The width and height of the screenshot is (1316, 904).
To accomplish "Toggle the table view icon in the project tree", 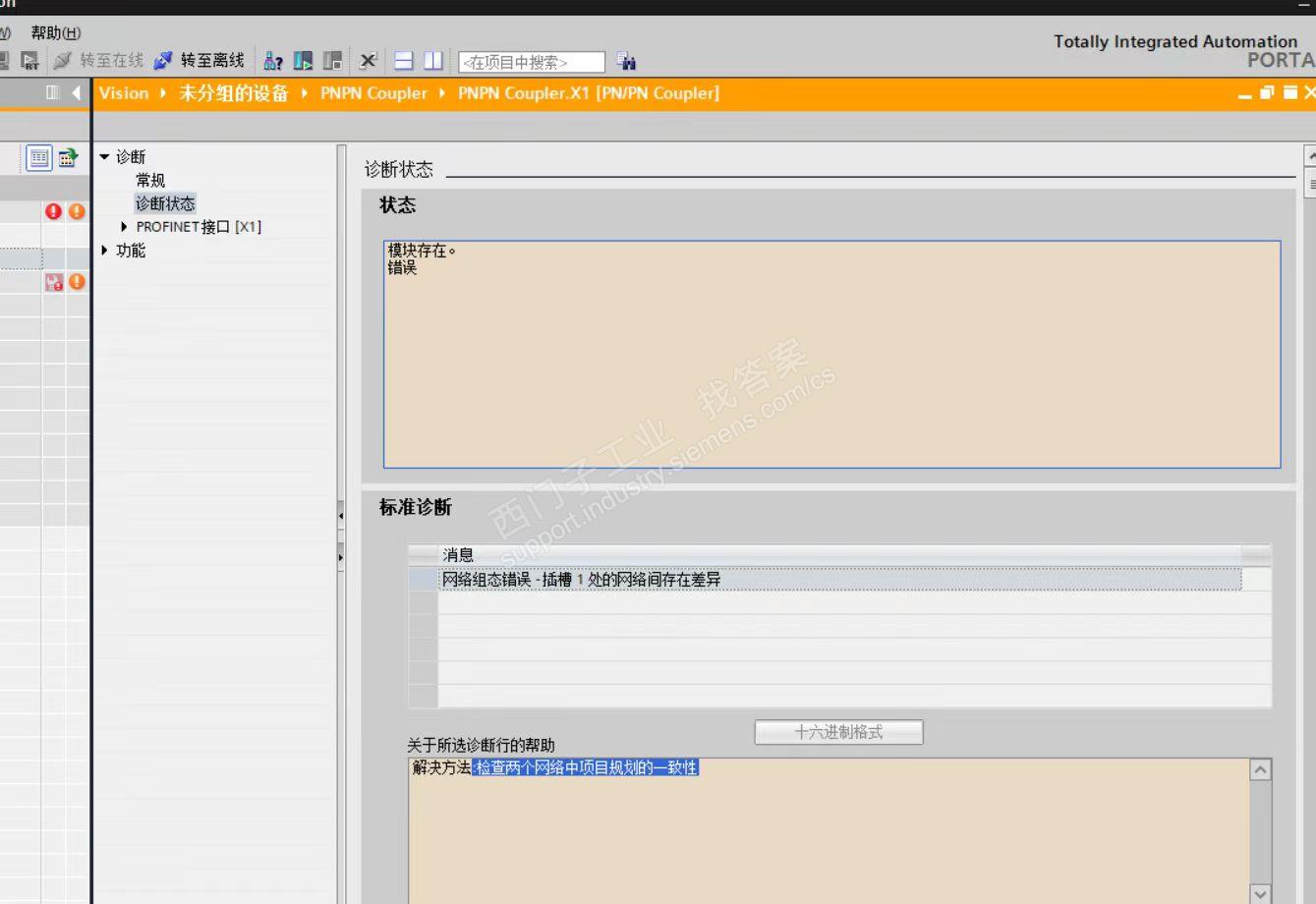I will click(x=39, y=157).
